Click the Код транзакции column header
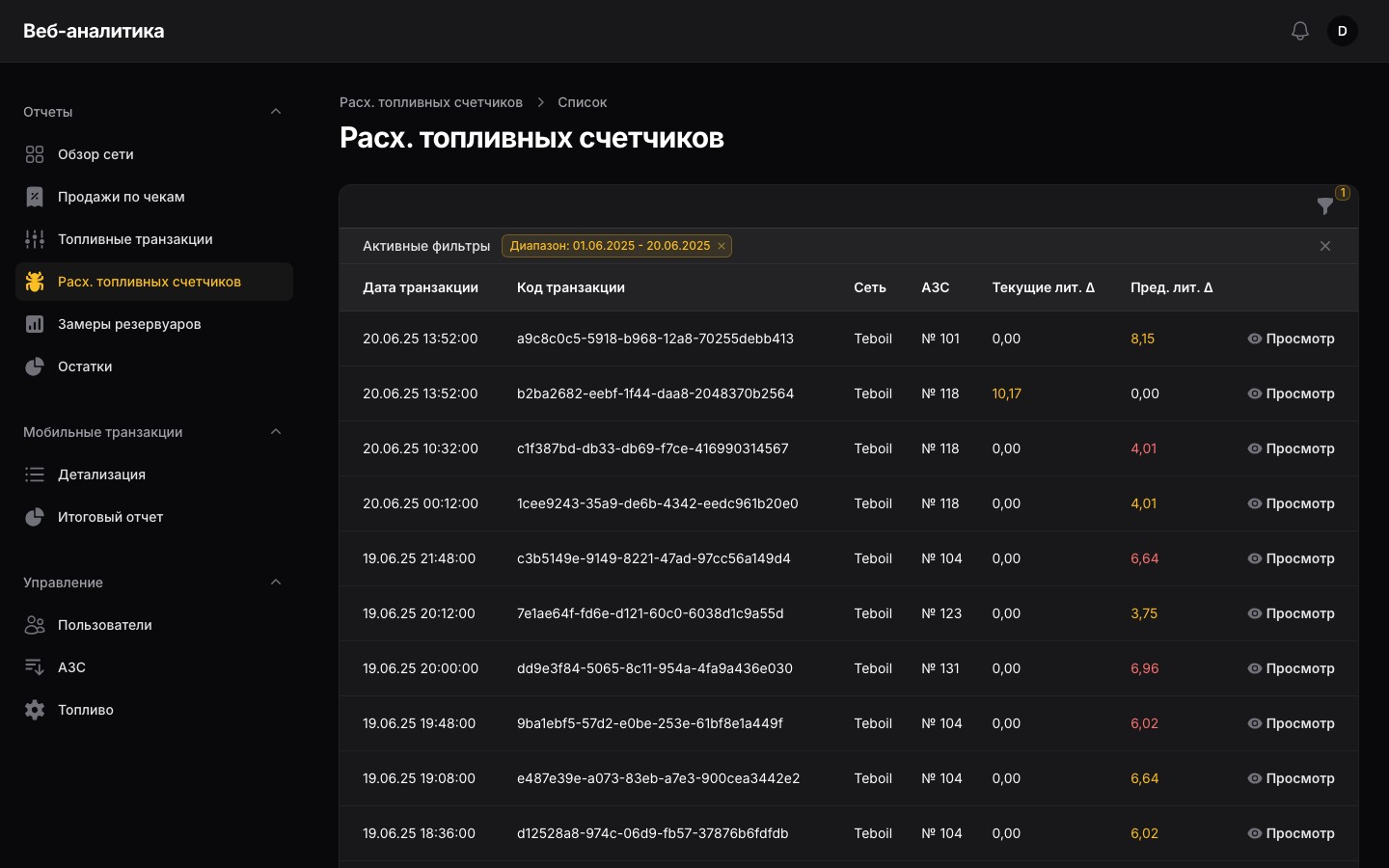The height and width of the screenshot is (868, 1389). 571,287
